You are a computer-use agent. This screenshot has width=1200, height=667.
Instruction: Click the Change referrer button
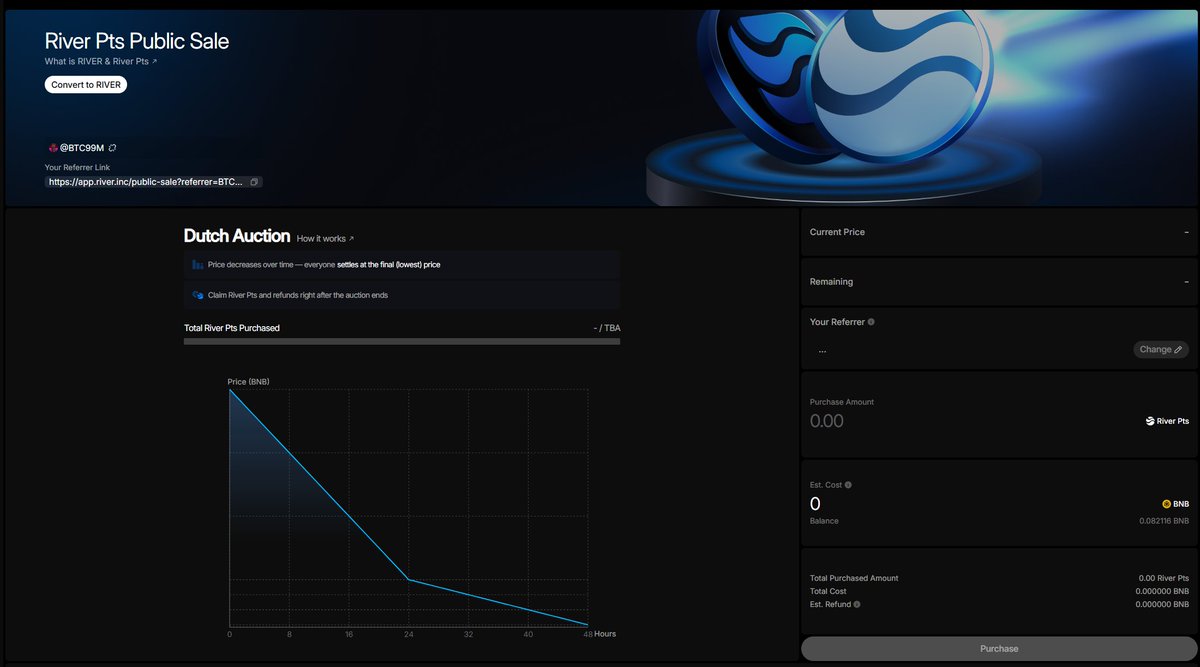coord(1161,350)
